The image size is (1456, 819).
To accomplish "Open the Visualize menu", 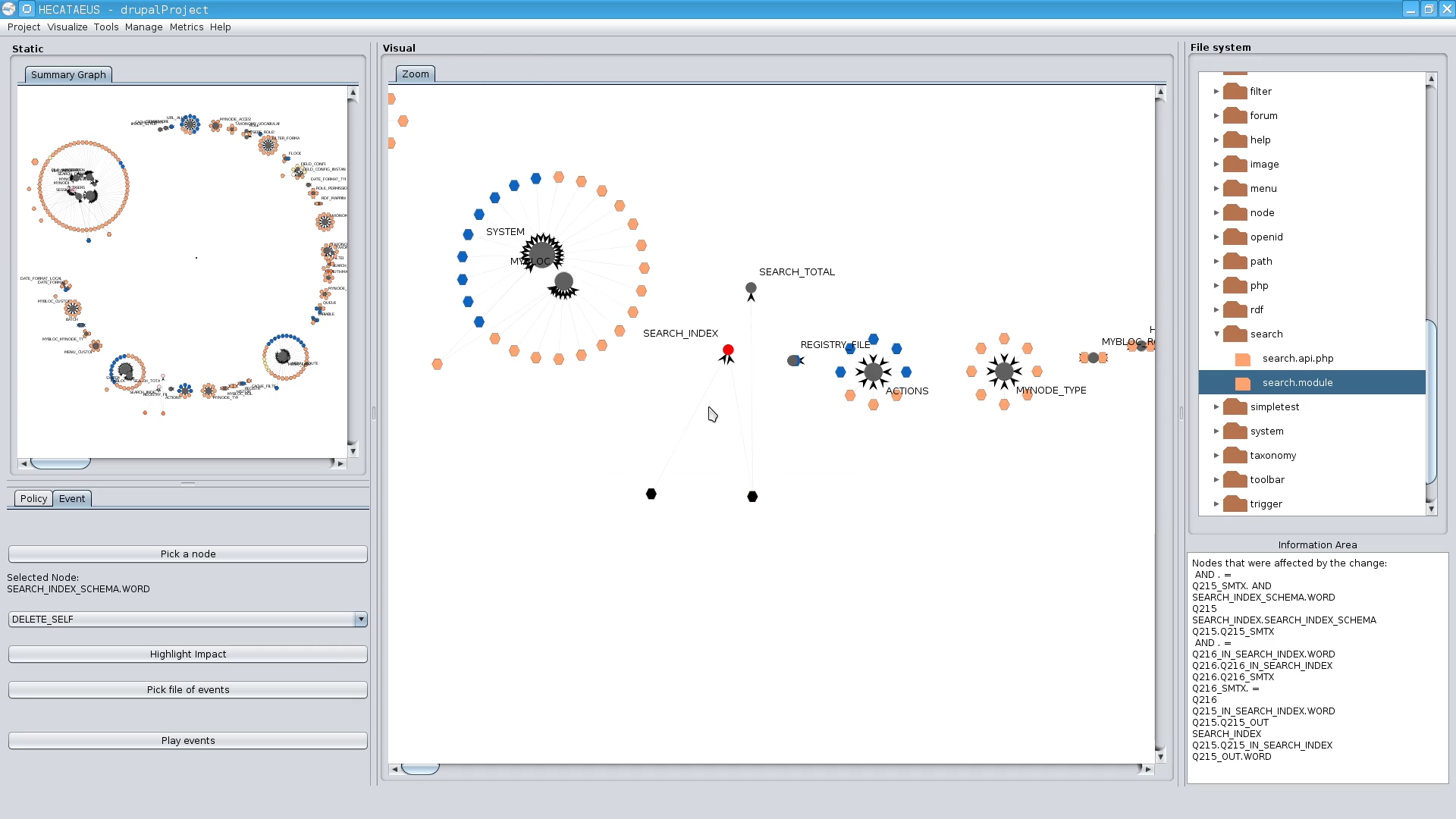I will click(x=67, y=27).
